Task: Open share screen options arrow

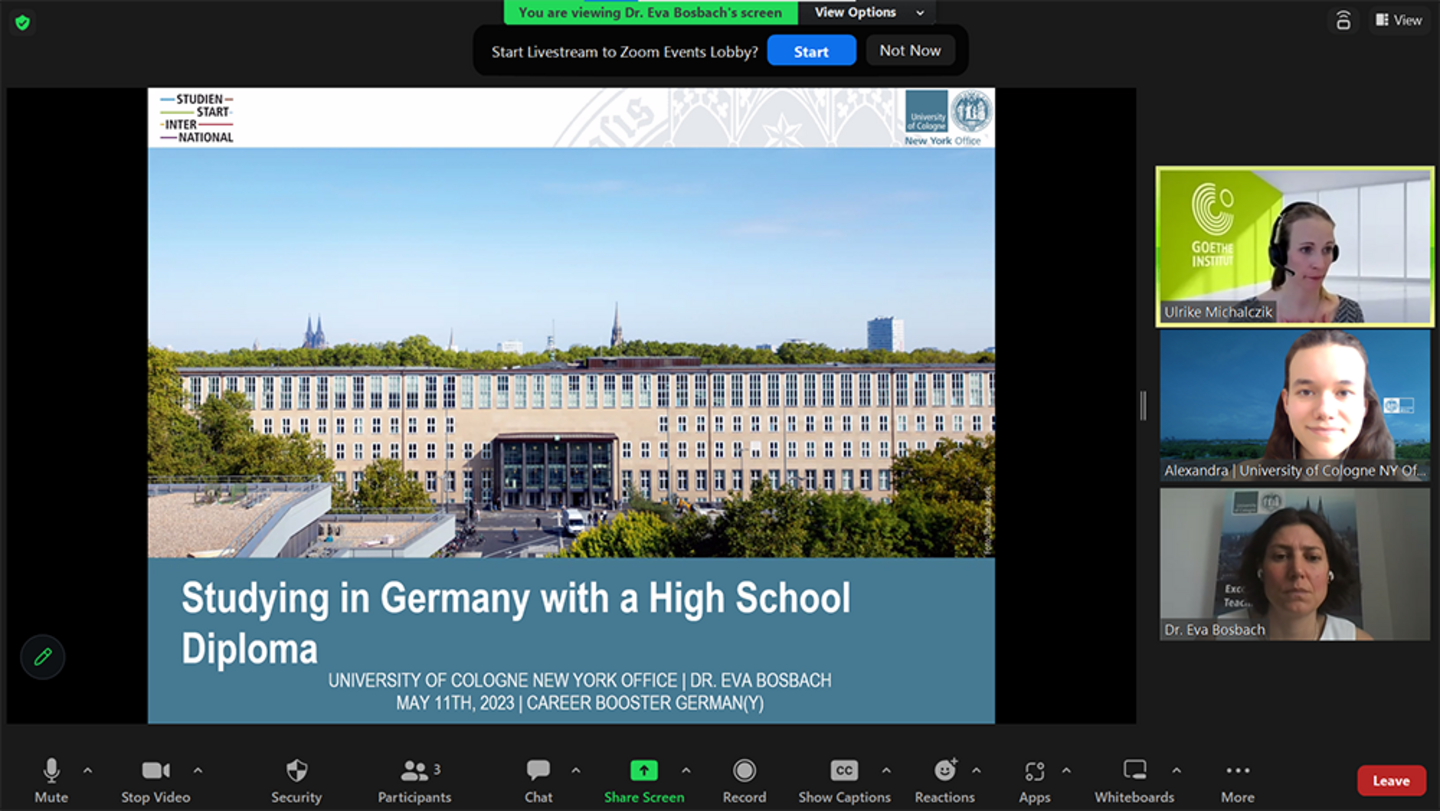Action: click(686, 771)
